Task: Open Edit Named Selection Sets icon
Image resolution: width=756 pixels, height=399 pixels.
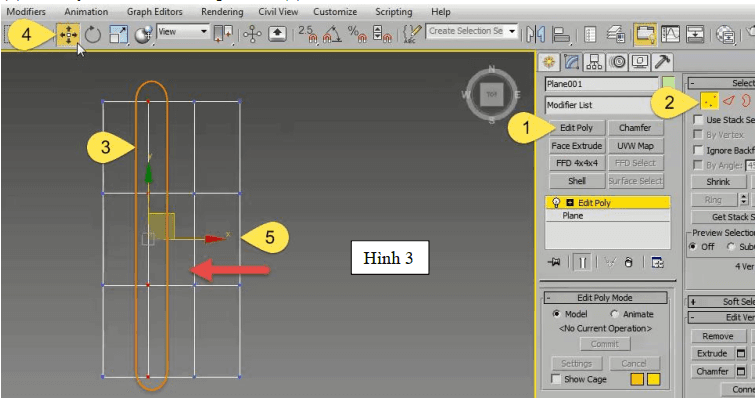Action: 411,34
